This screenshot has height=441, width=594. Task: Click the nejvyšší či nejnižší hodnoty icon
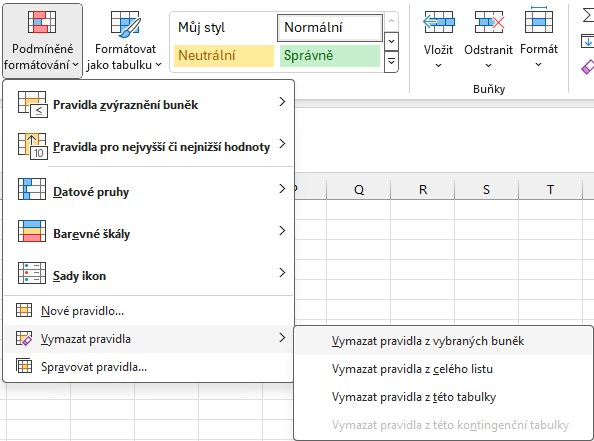[x=33, y=146]
